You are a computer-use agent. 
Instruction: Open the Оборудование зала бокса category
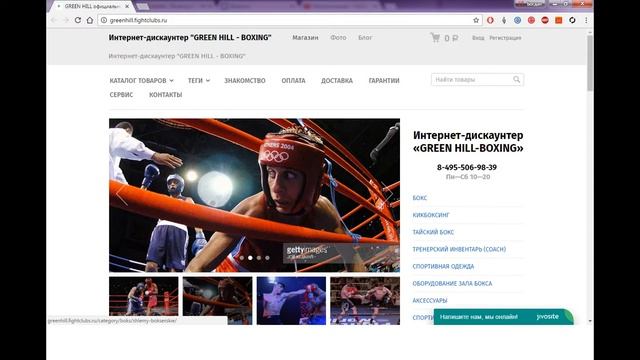click(x=452, y=284)
